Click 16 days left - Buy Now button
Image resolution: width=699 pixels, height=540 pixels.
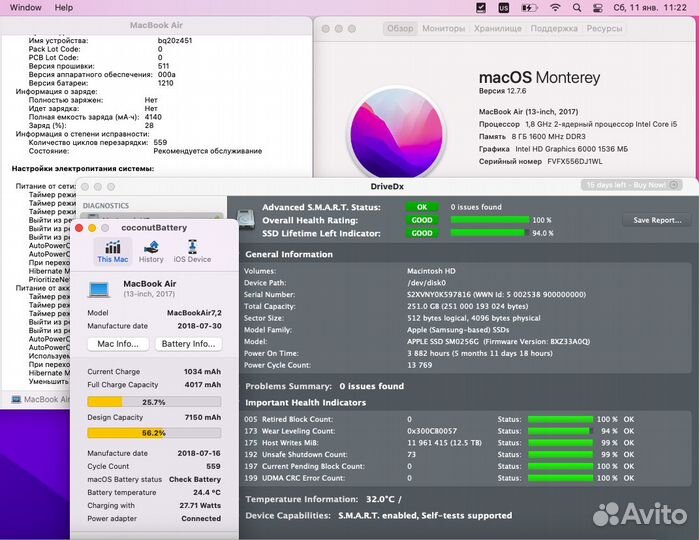point(631,185)
